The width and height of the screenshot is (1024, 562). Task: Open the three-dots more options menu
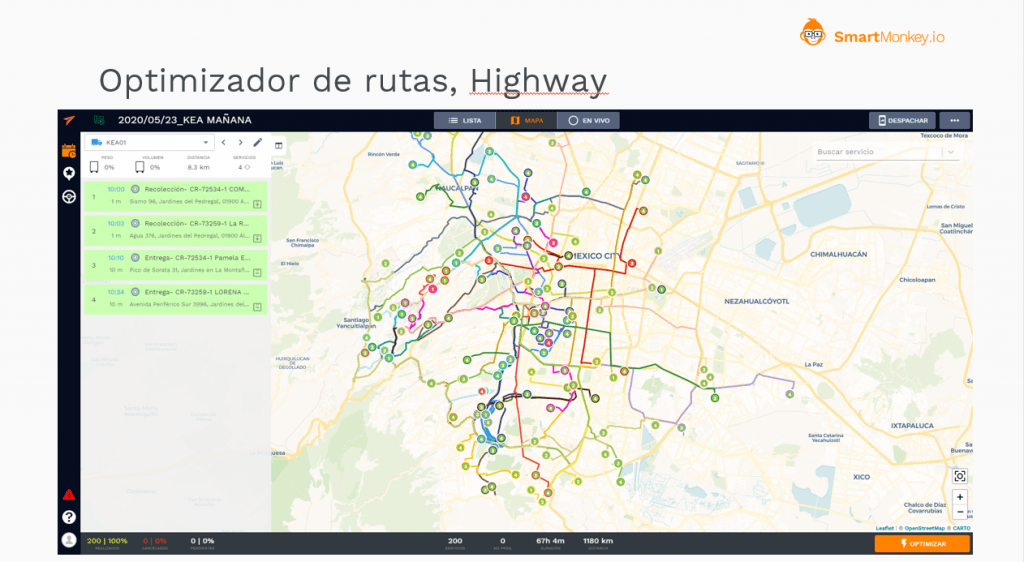tap(954, 120)
